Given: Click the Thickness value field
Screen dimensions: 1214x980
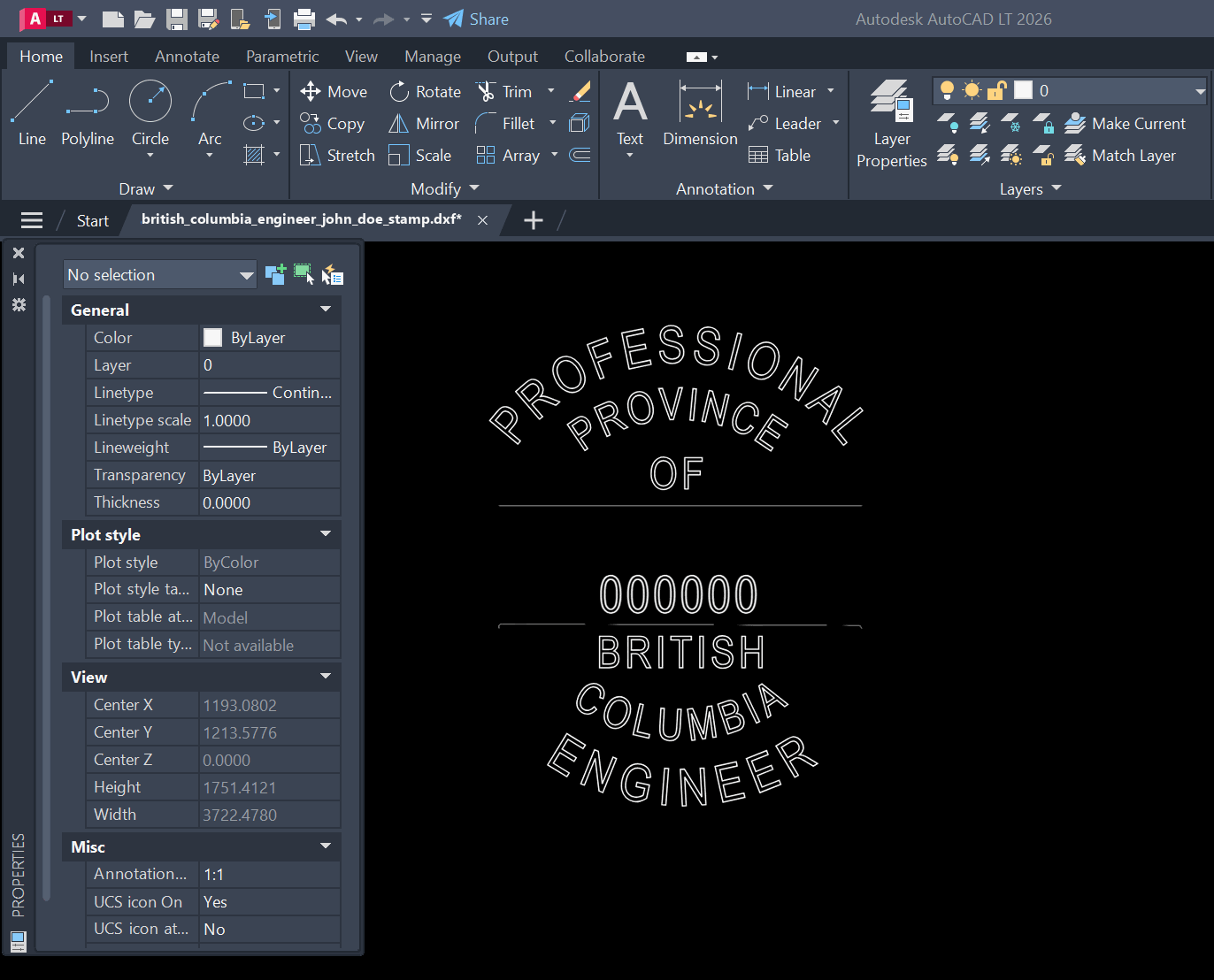Looking at the screenshot, I should [270, 502].
